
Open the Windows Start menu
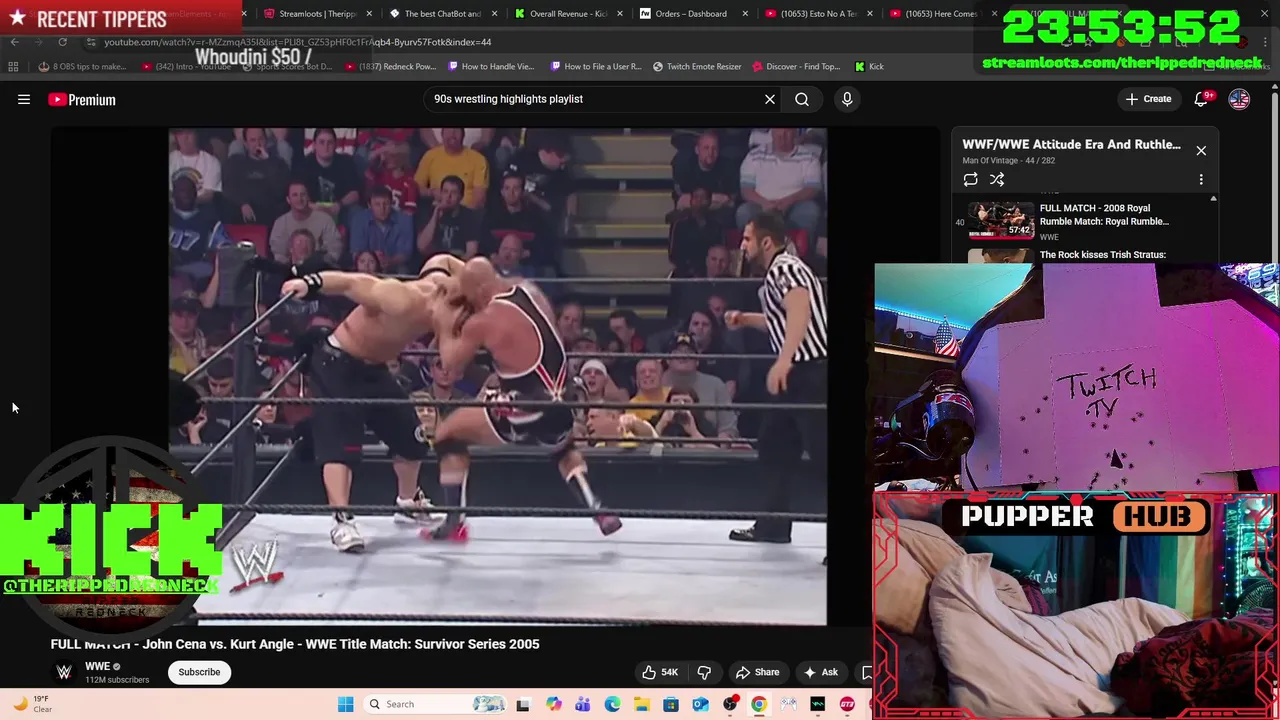coord(345,704)
